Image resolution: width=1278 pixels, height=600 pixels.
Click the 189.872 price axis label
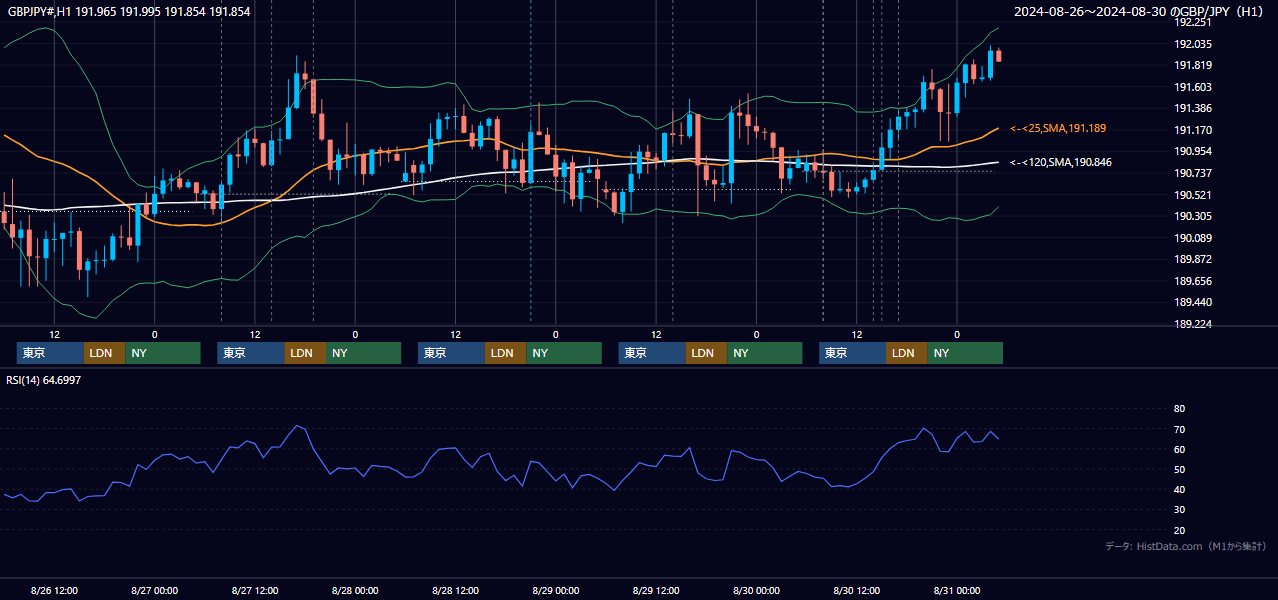(1192, 259)
